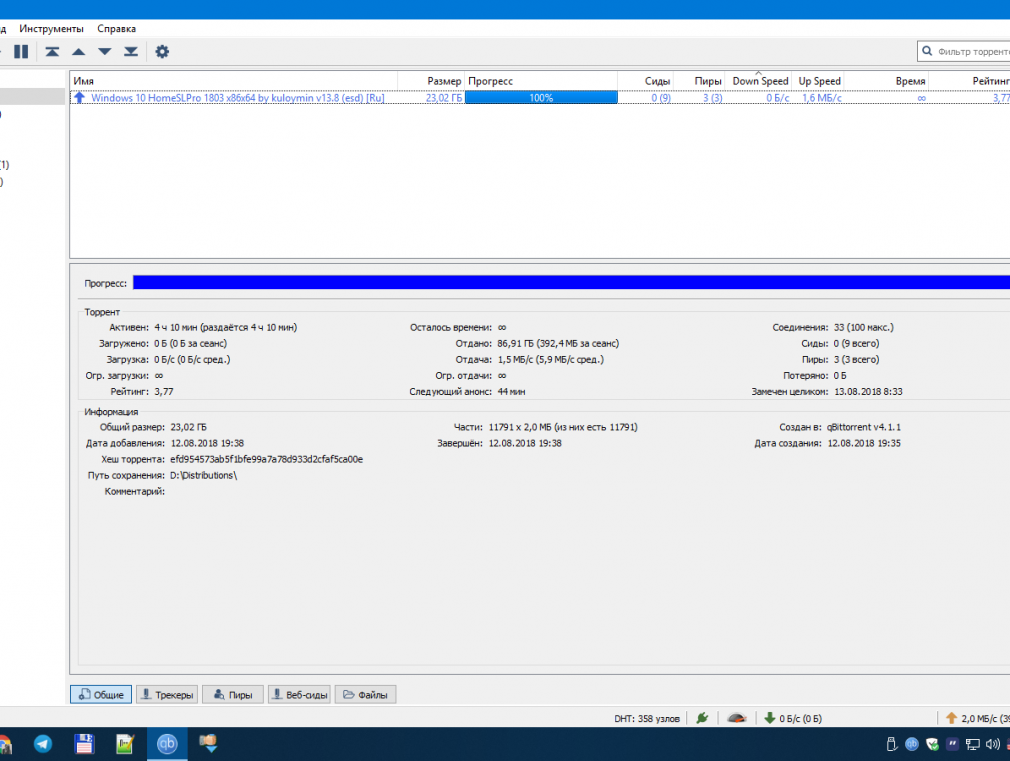
Task: Click the save path D:\Distributions\
Action: [x=204, y=475]
